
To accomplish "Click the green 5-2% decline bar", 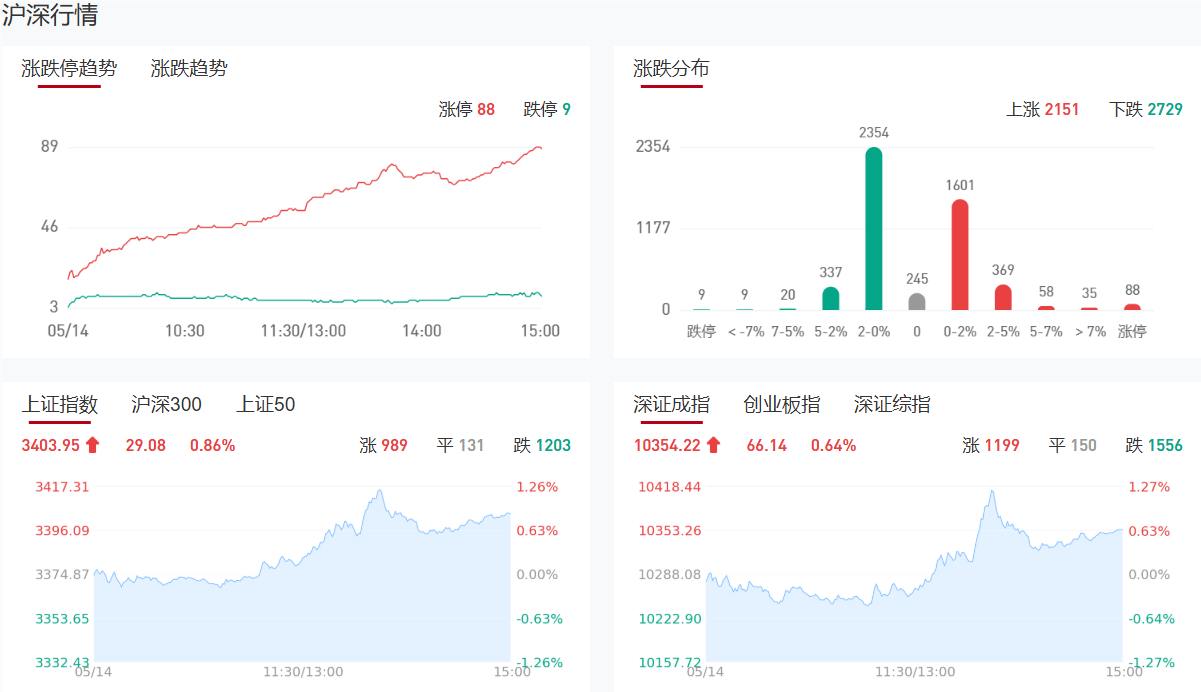I will coord(830,298).
